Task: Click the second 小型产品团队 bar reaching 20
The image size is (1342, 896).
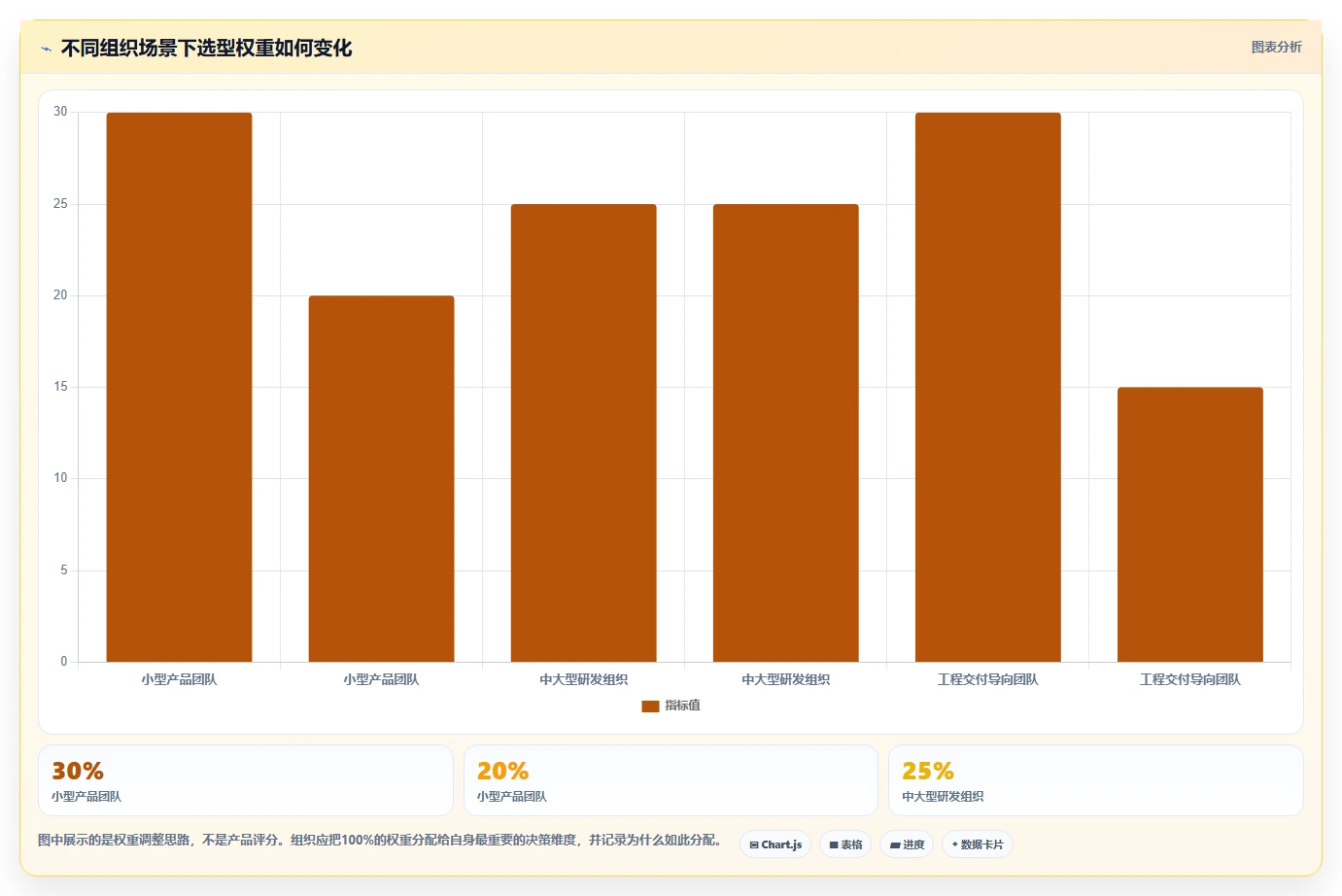Action: coord(381,478)
